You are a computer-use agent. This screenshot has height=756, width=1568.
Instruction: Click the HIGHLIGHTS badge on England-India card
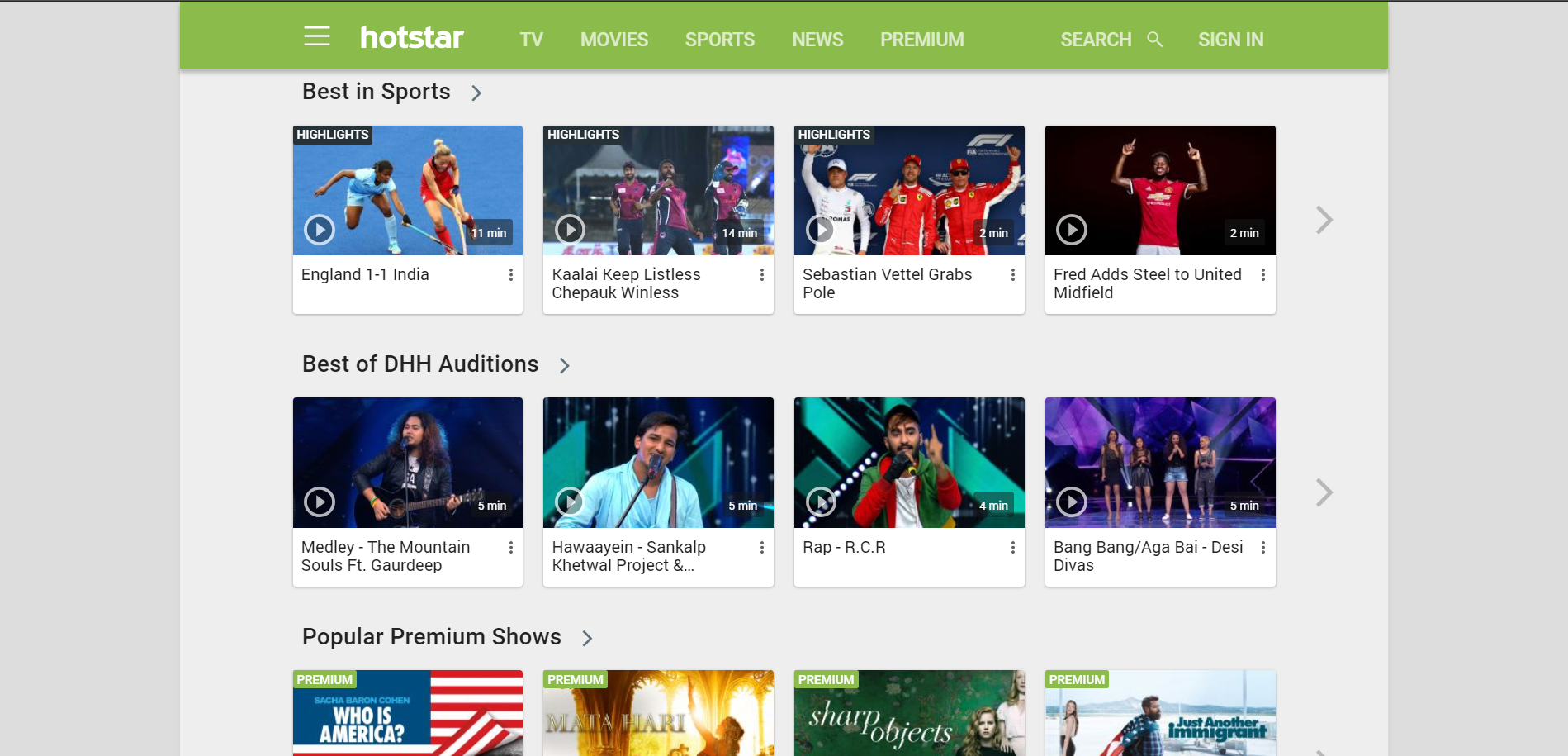(x=333, y=135)
